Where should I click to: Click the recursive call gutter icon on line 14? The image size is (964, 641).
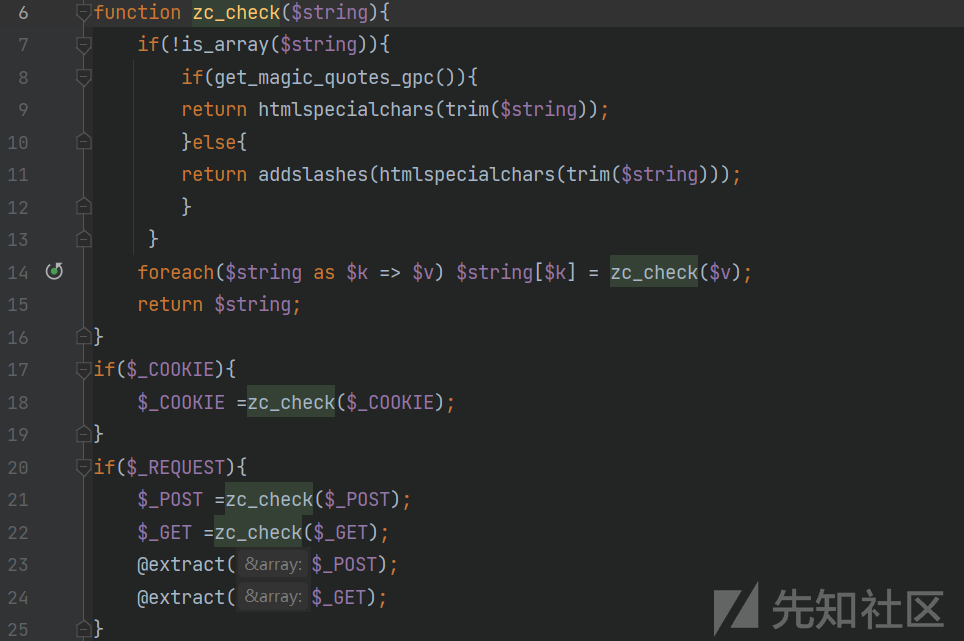click(54, 271)
